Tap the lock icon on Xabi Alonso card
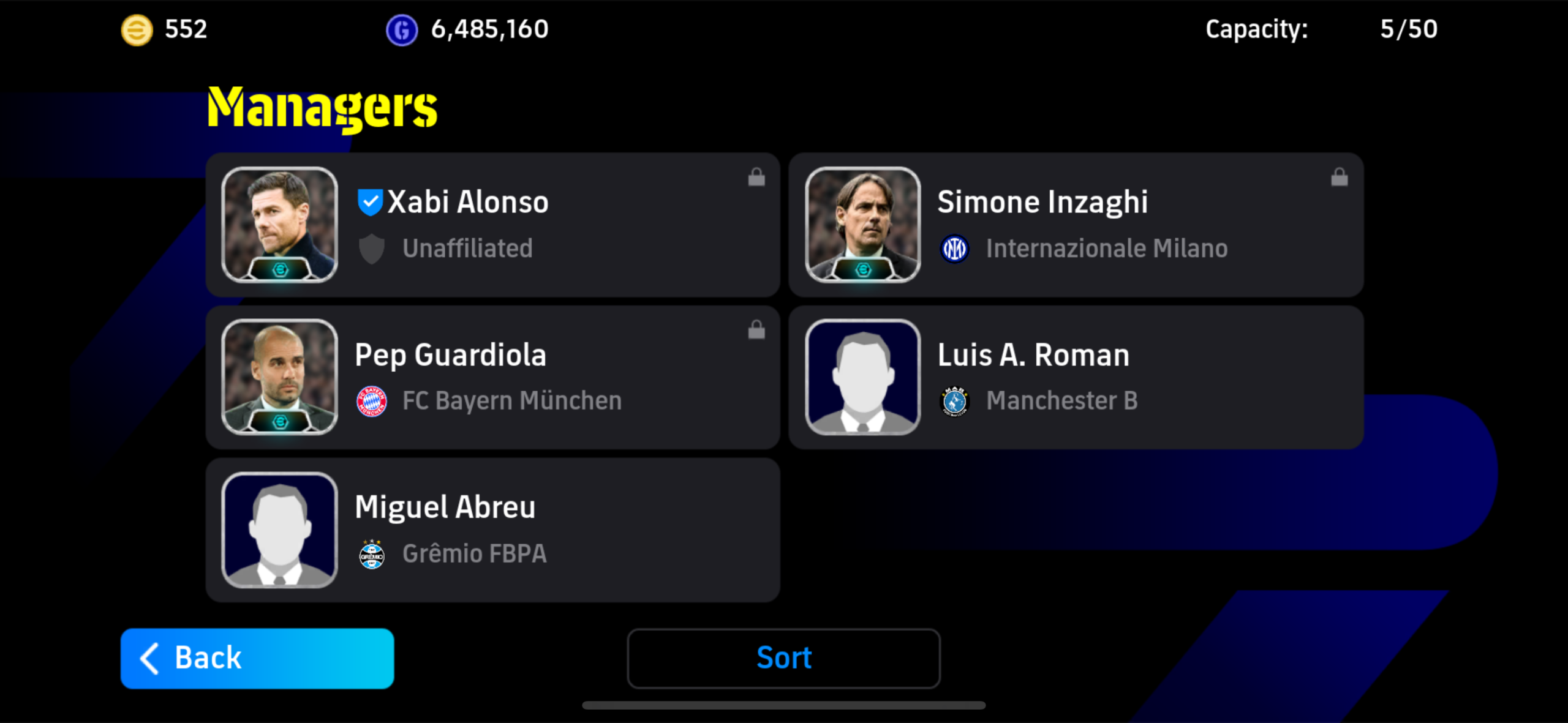Screen dimensions: 1568x723 coord(756,177)
